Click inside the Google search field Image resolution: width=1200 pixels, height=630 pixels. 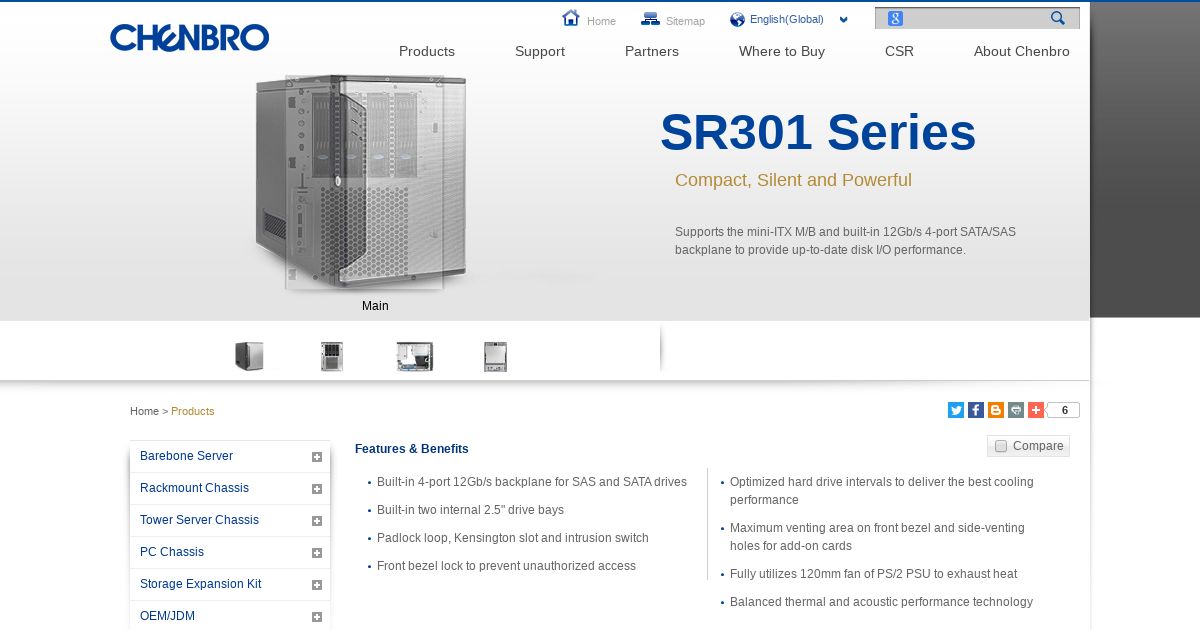coord(975,18)
